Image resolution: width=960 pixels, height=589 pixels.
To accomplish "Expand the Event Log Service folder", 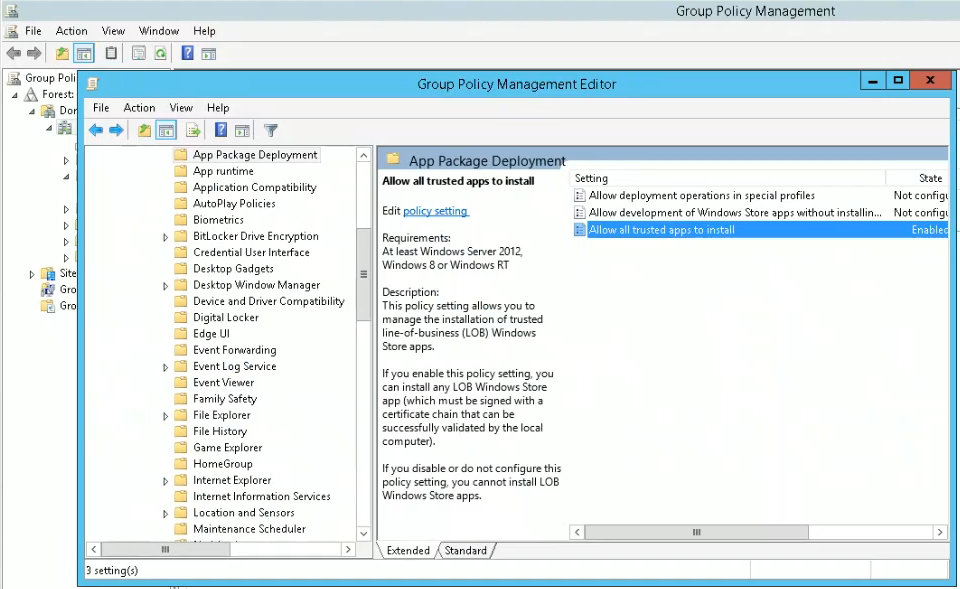I will coord(165,367).
